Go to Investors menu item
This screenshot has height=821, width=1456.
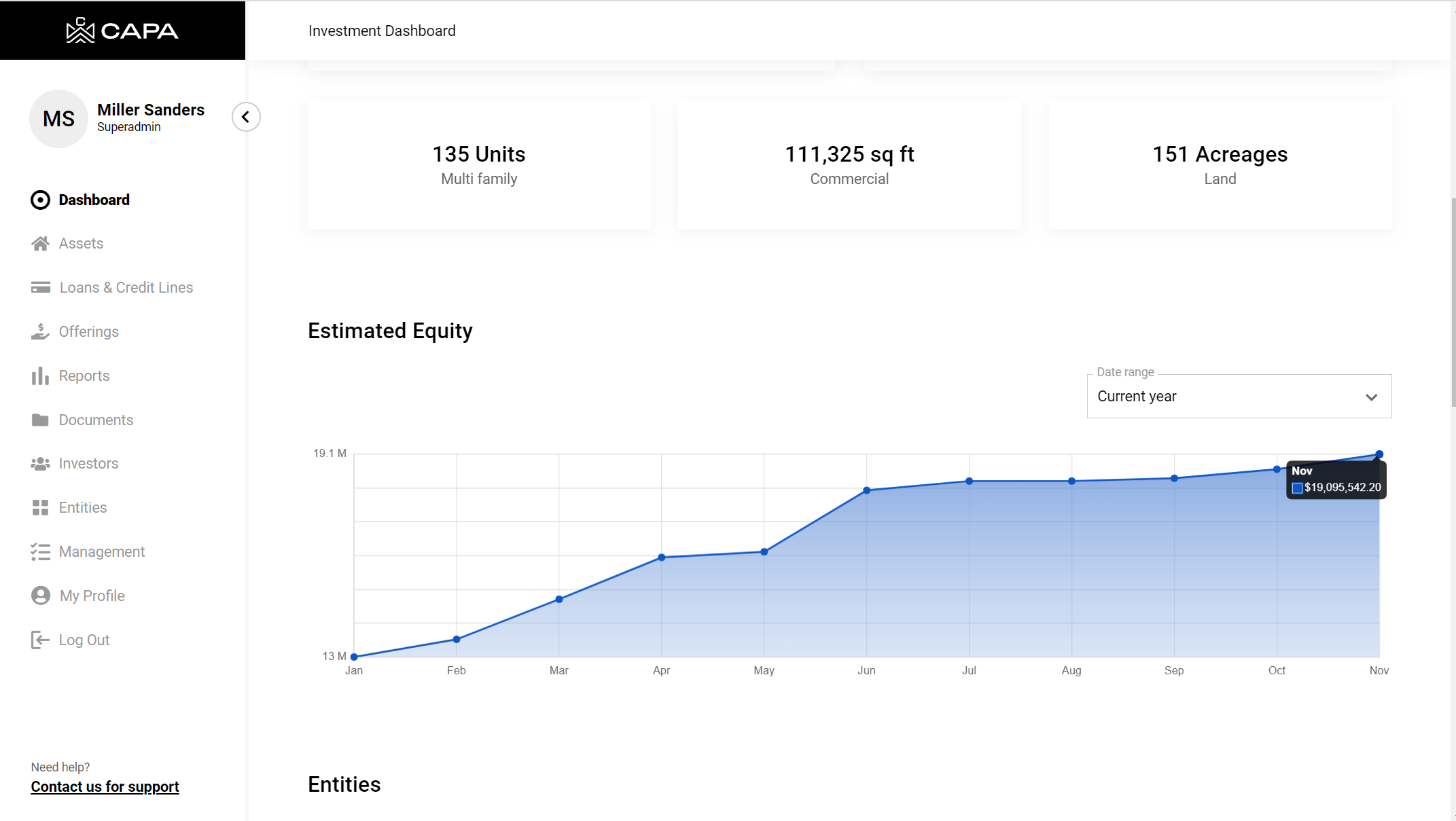(88, 464)
